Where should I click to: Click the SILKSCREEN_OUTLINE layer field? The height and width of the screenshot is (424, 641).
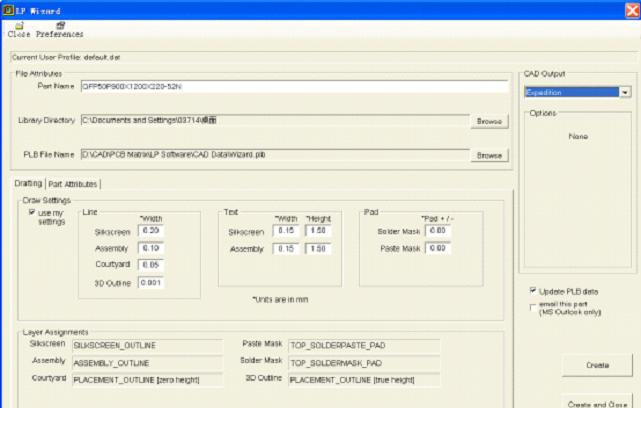pyautogui.click(x=148, y=345)
